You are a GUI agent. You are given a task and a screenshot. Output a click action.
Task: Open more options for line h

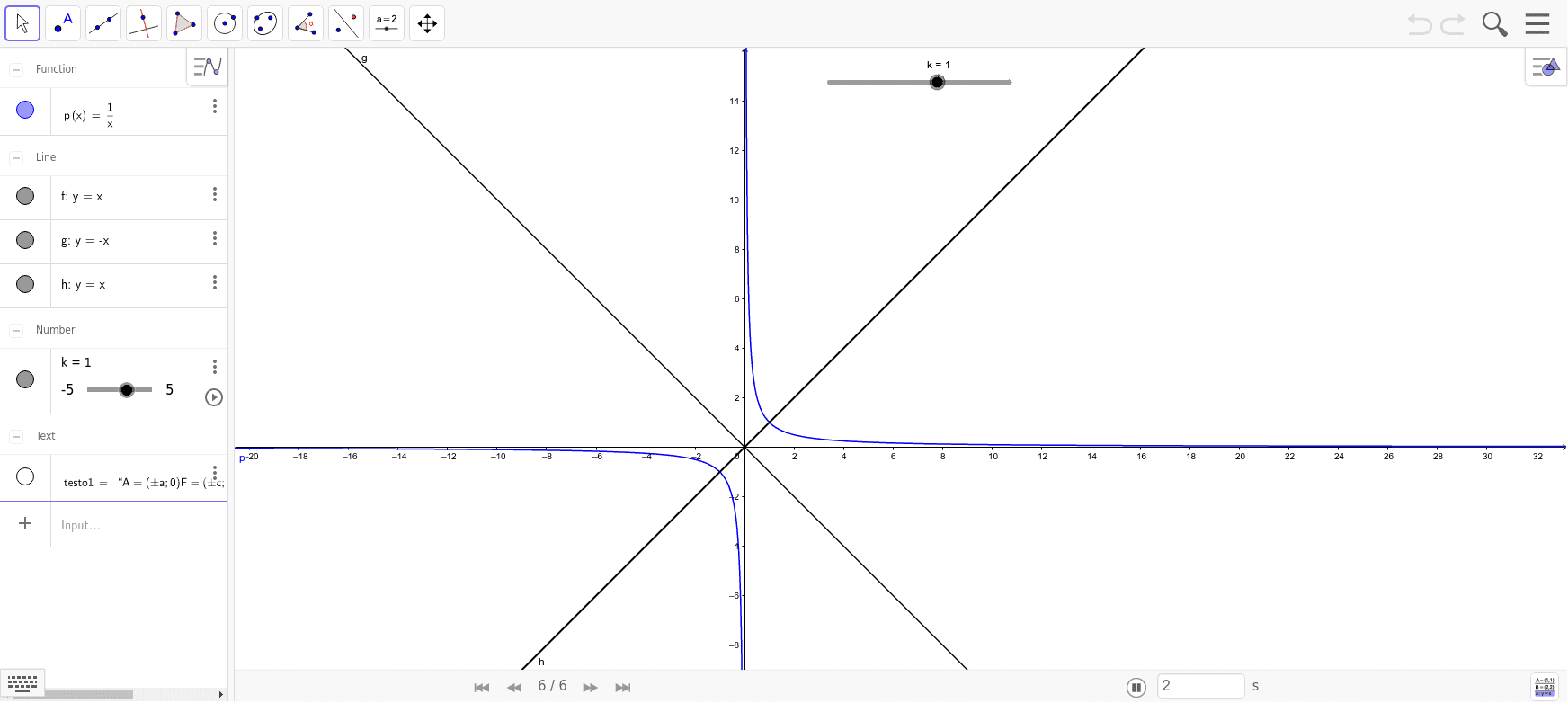(215, 282)
